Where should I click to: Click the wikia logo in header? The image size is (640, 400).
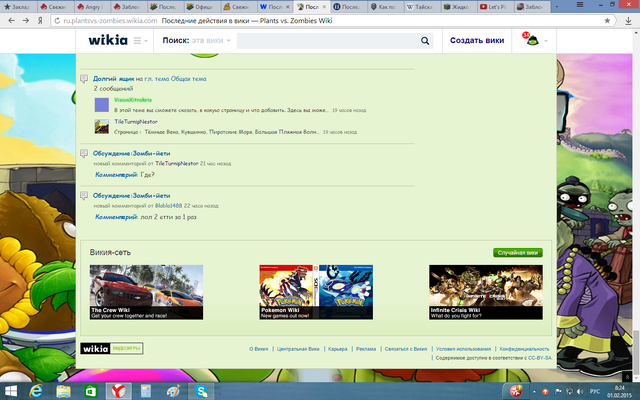(108, 40)
